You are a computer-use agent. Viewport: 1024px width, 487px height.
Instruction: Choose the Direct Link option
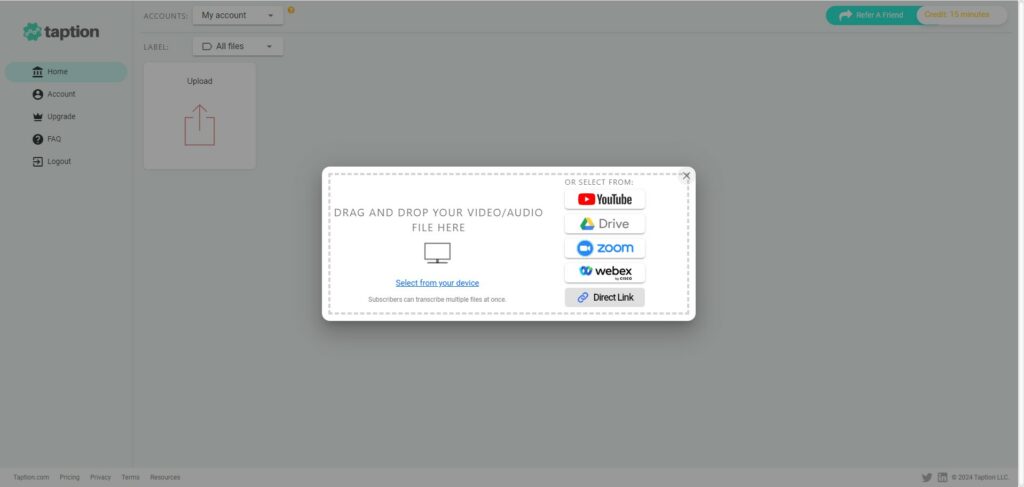[x=605, y=298]
